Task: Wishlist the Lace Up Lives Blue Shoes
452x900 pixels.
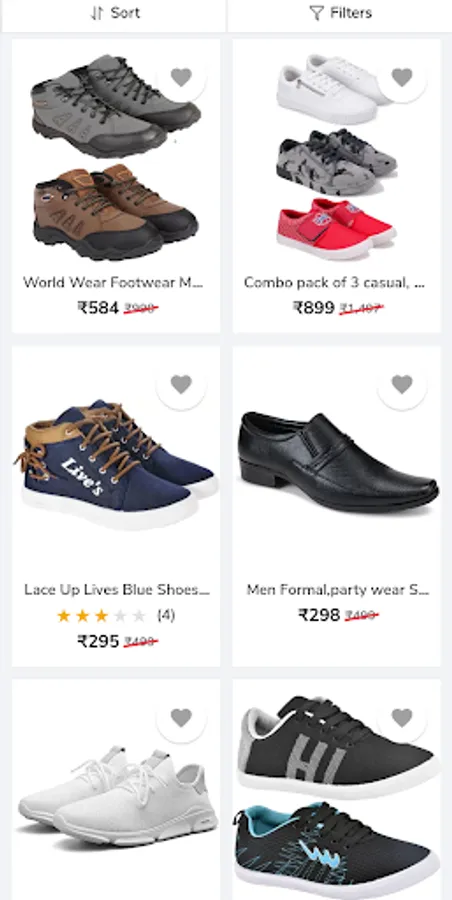Action: point(181,384)
